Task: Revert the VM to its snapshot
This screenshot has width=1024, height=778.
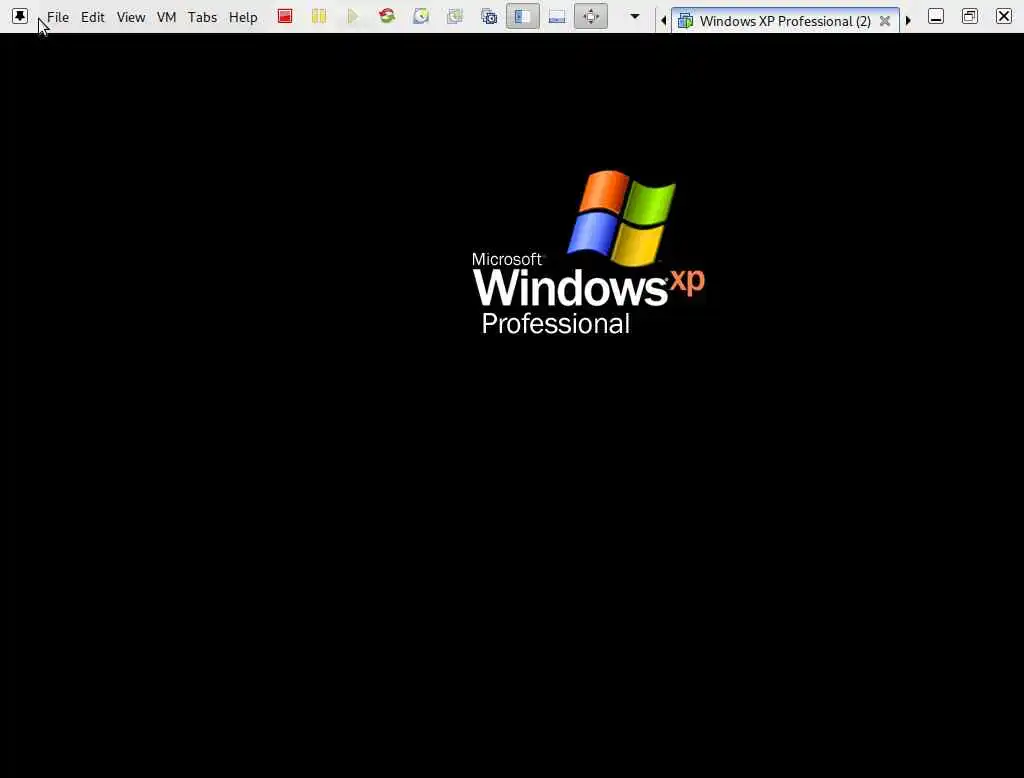Action: click(x=455, y=16)
